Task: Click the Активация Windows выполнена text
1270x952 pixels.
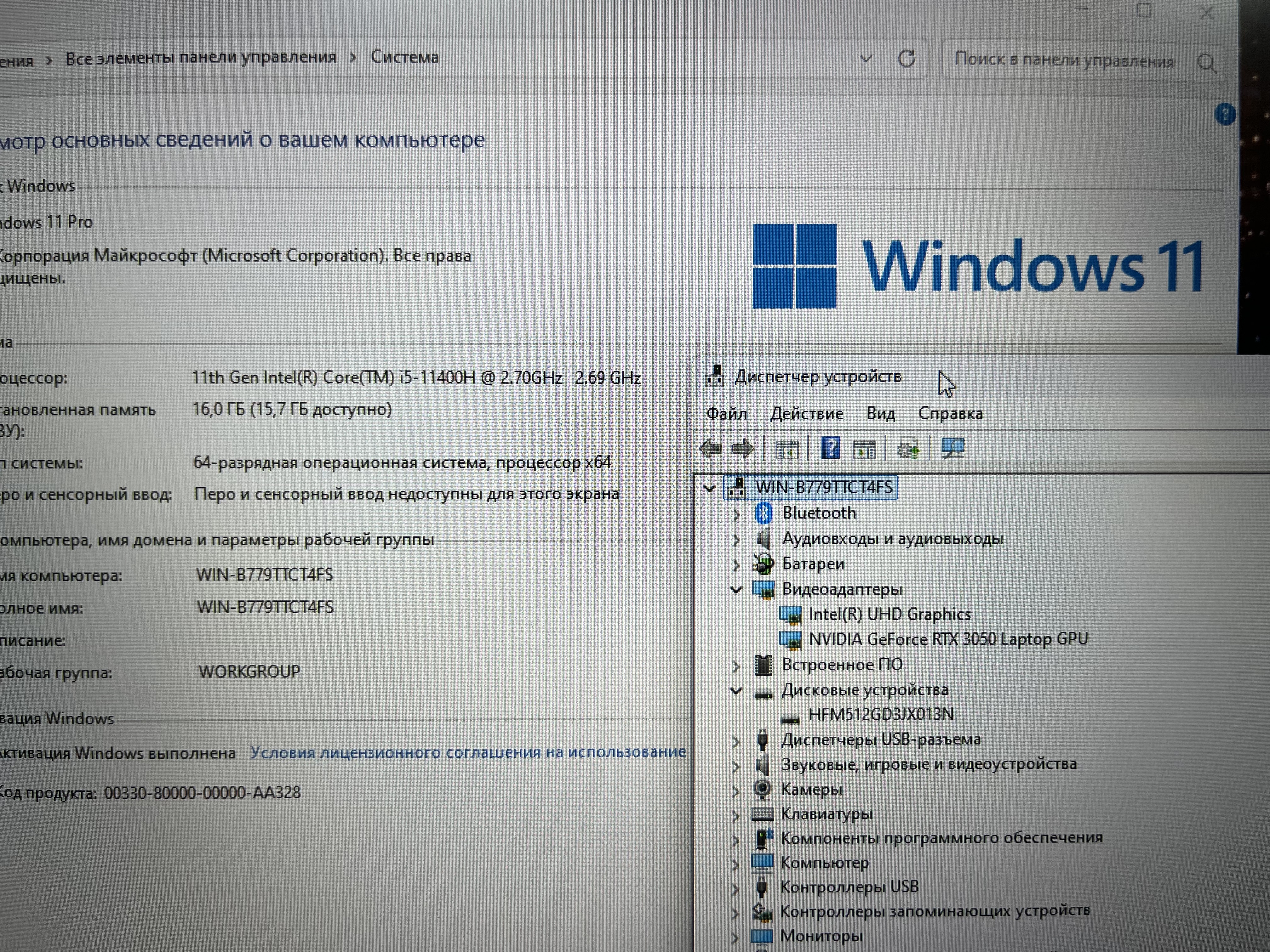Action: point(118,753)
